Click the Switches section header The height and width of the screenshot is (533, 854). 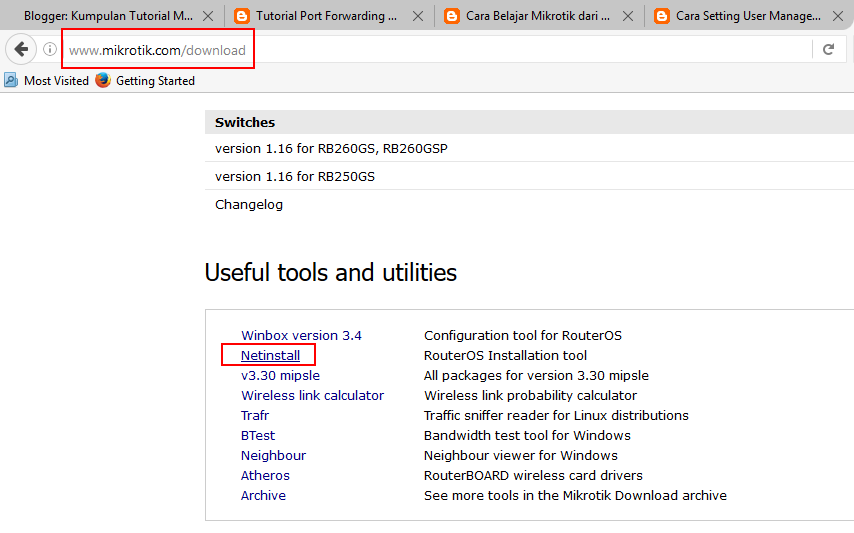coord(529,122)
